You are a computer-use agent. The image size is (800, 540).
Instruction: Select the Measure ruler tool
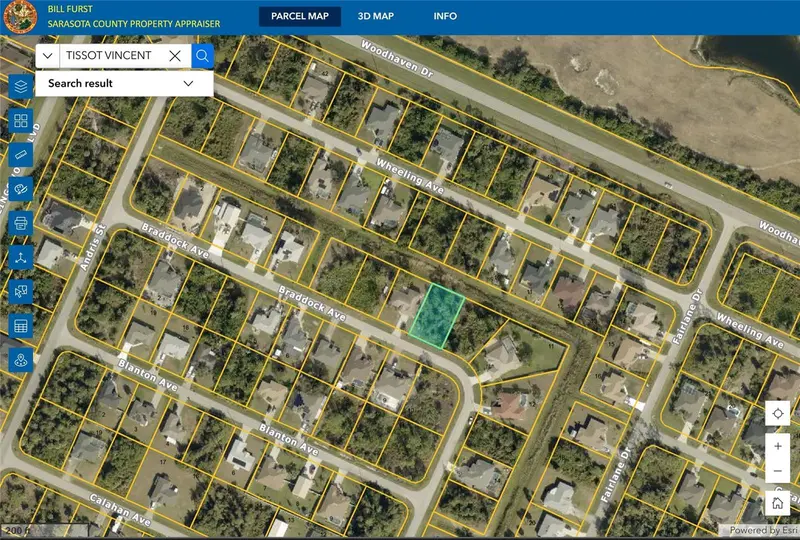tap(21, 155)
